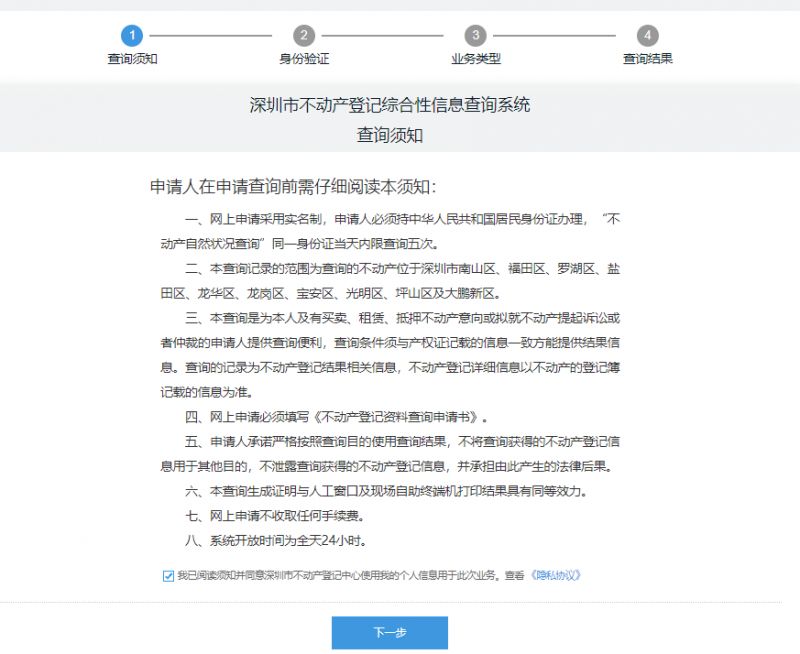
Task: Click the 下一步 button
Action: point(390,633)
